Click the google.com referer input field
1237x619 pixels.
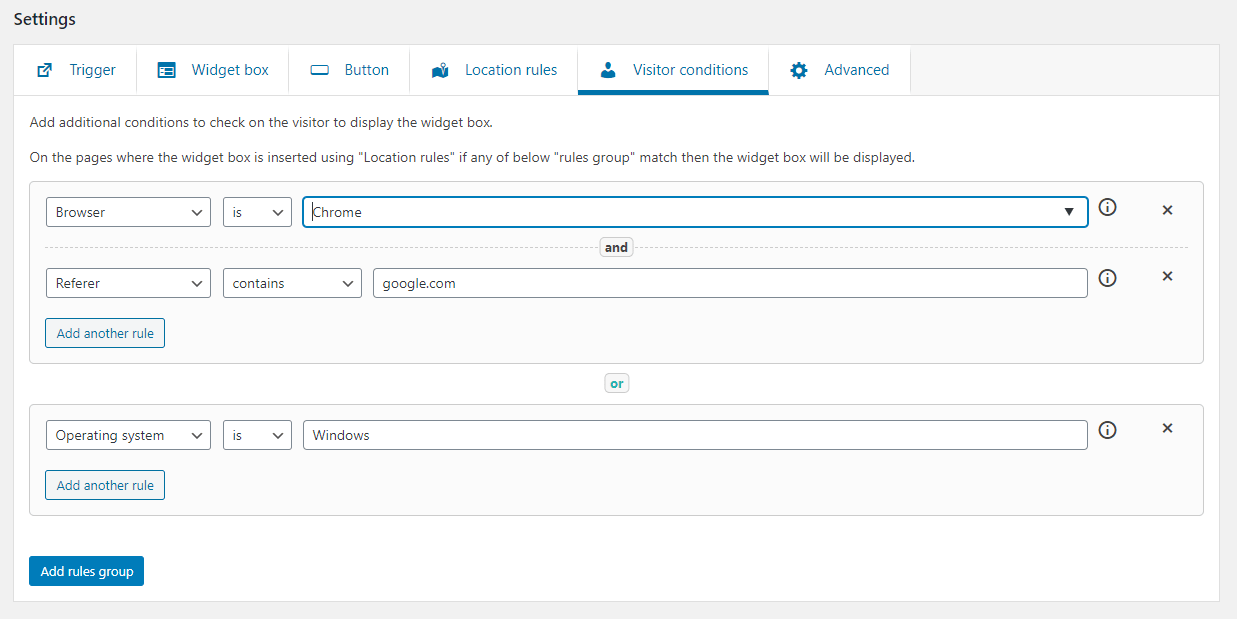point(730,283)
